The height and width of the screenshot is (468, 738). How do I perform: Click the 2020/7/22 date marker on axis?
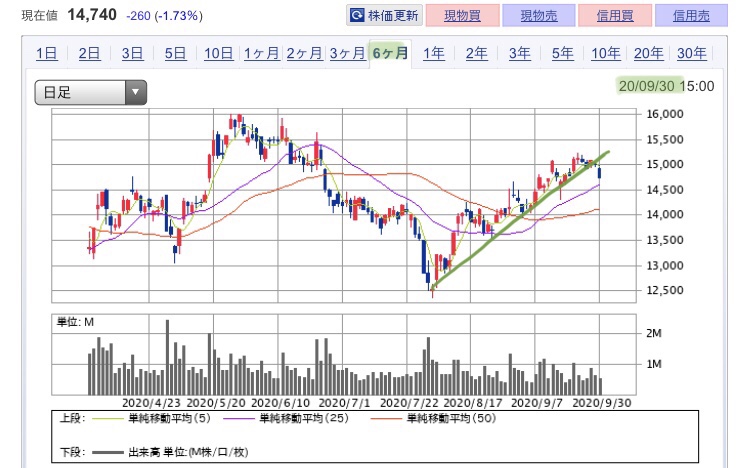click(409, 403)
